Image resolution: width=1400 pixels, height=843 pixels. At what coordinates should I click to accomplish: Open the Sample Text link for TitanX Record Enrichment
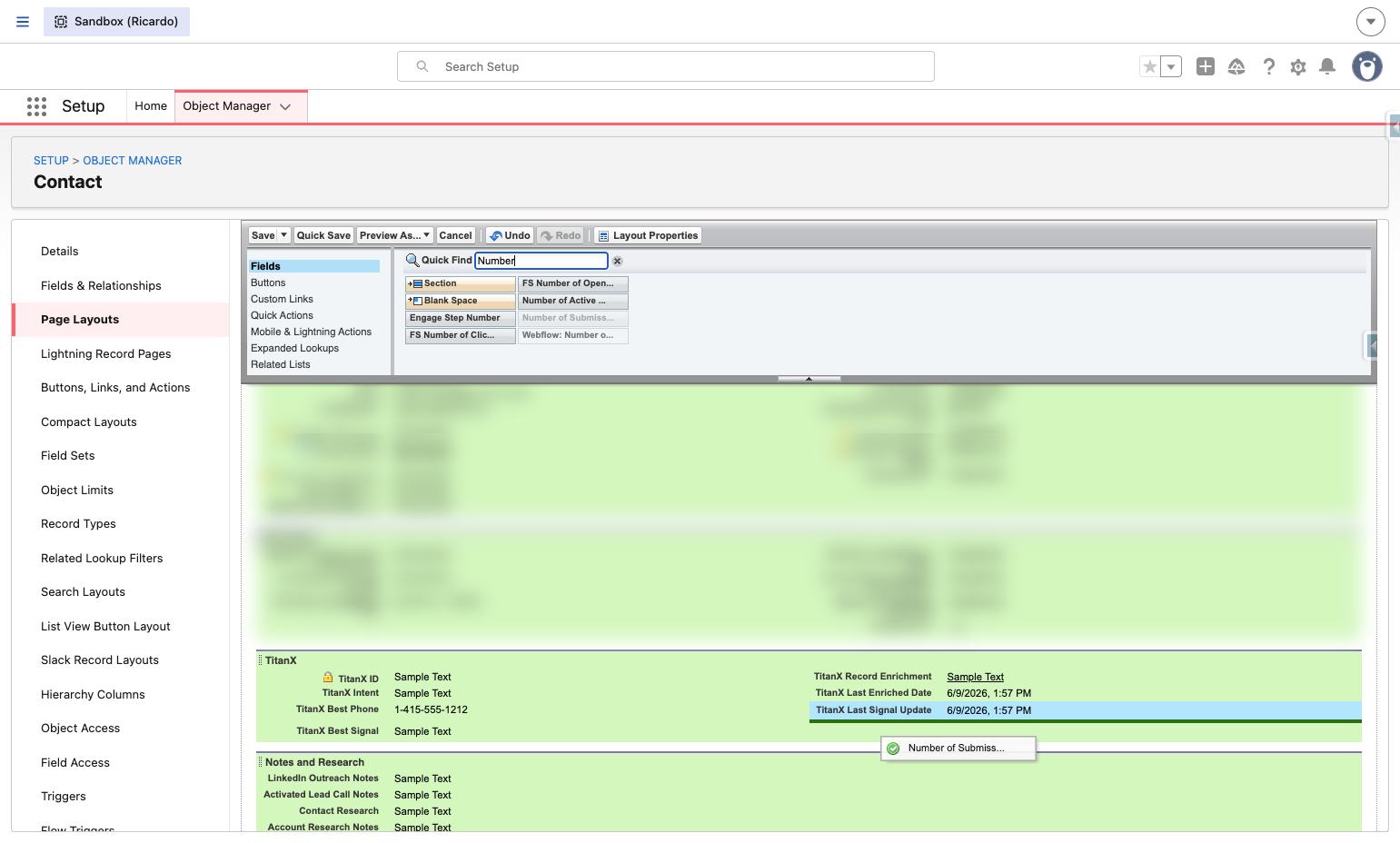point(976,677)
